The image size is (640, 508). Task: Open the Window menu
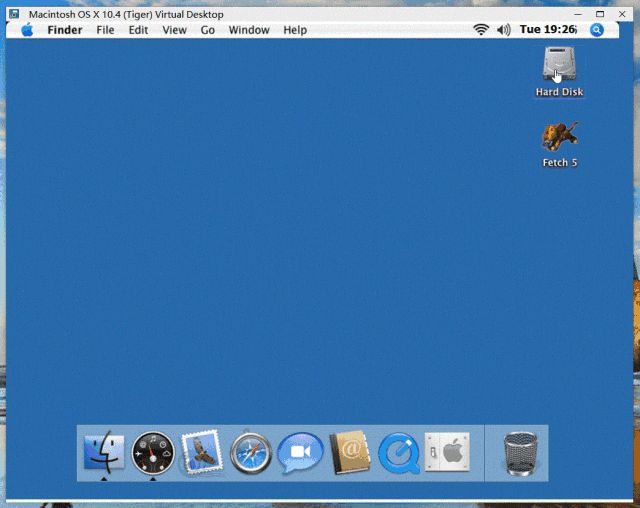(249, 30)
